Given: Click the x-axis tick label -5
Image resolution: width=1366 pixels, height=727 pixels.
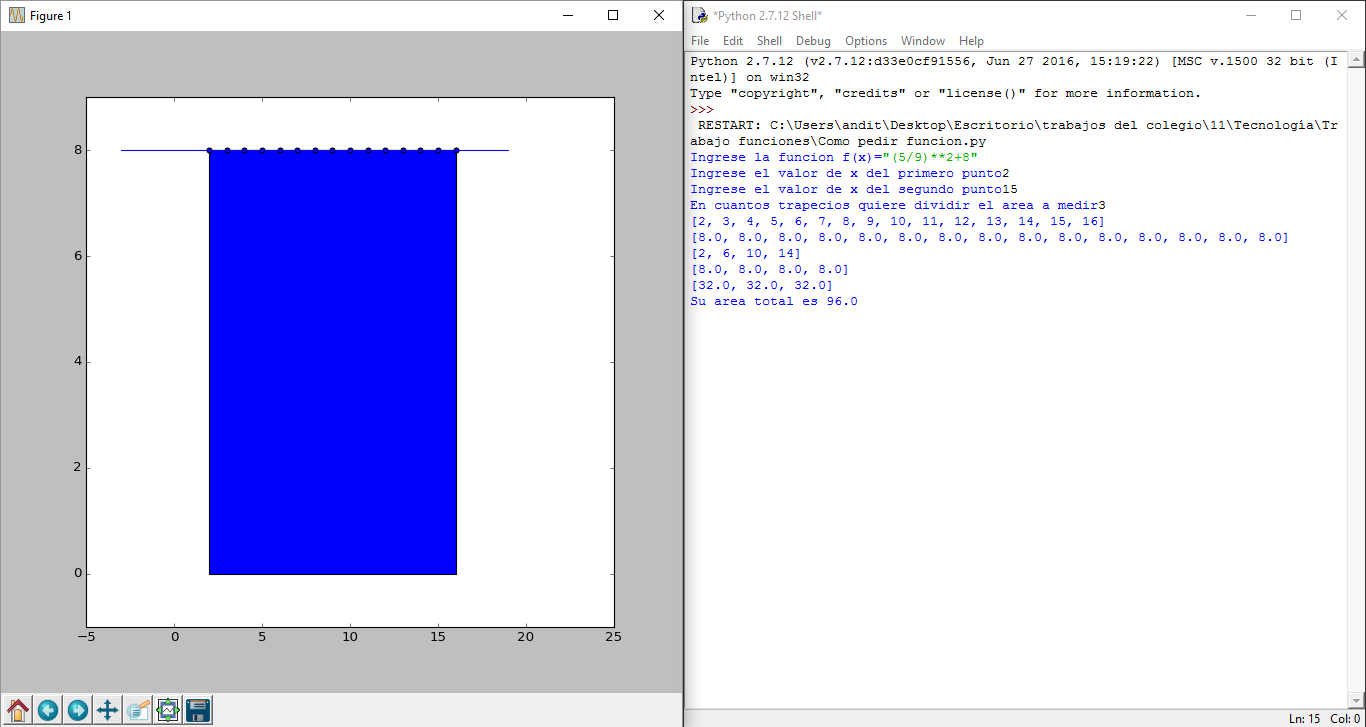Looking at the screenshot, I should pos(86,636).
